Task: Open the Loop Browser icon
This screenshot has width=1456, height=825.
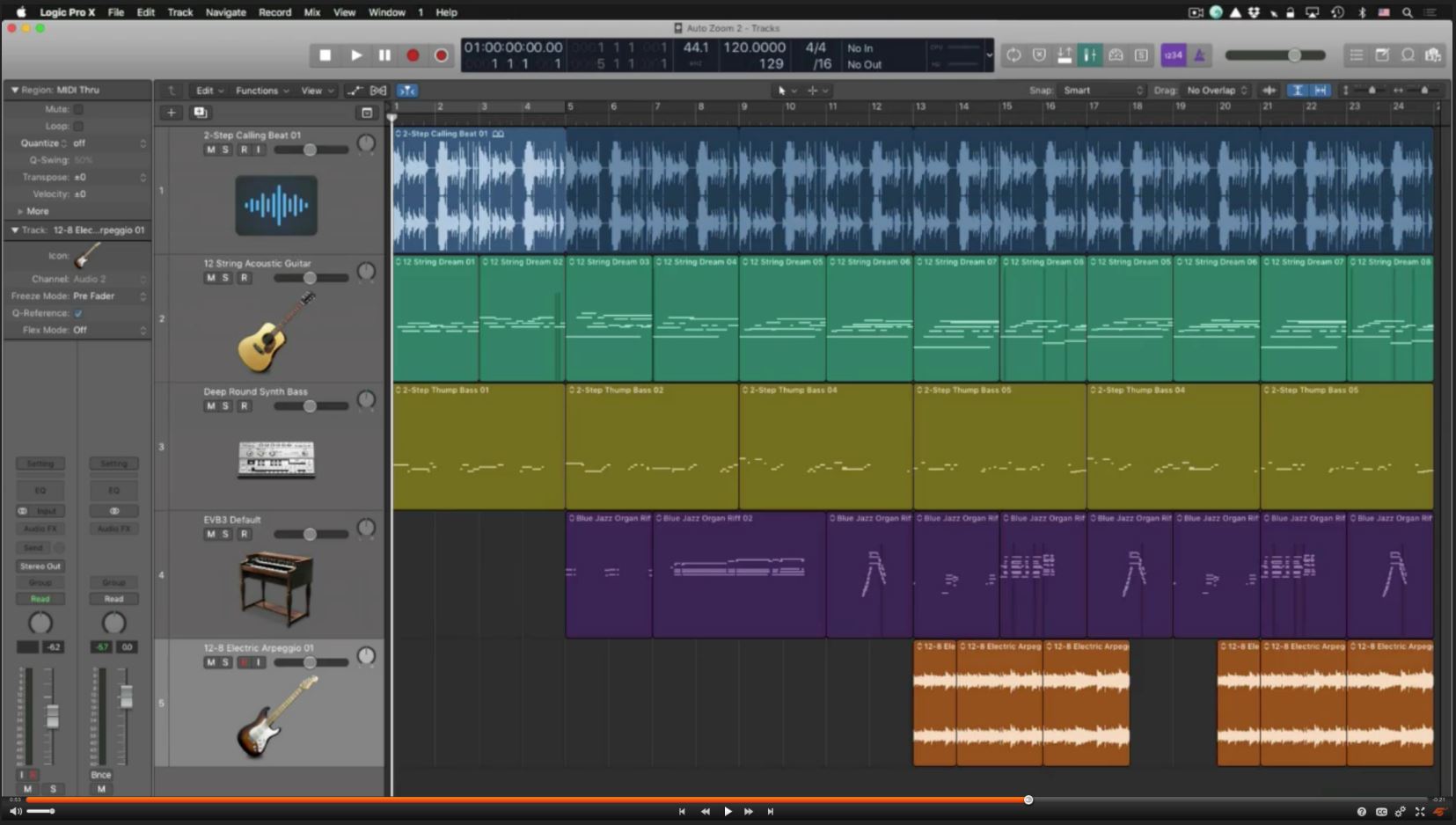Action: click(1408, 55)
